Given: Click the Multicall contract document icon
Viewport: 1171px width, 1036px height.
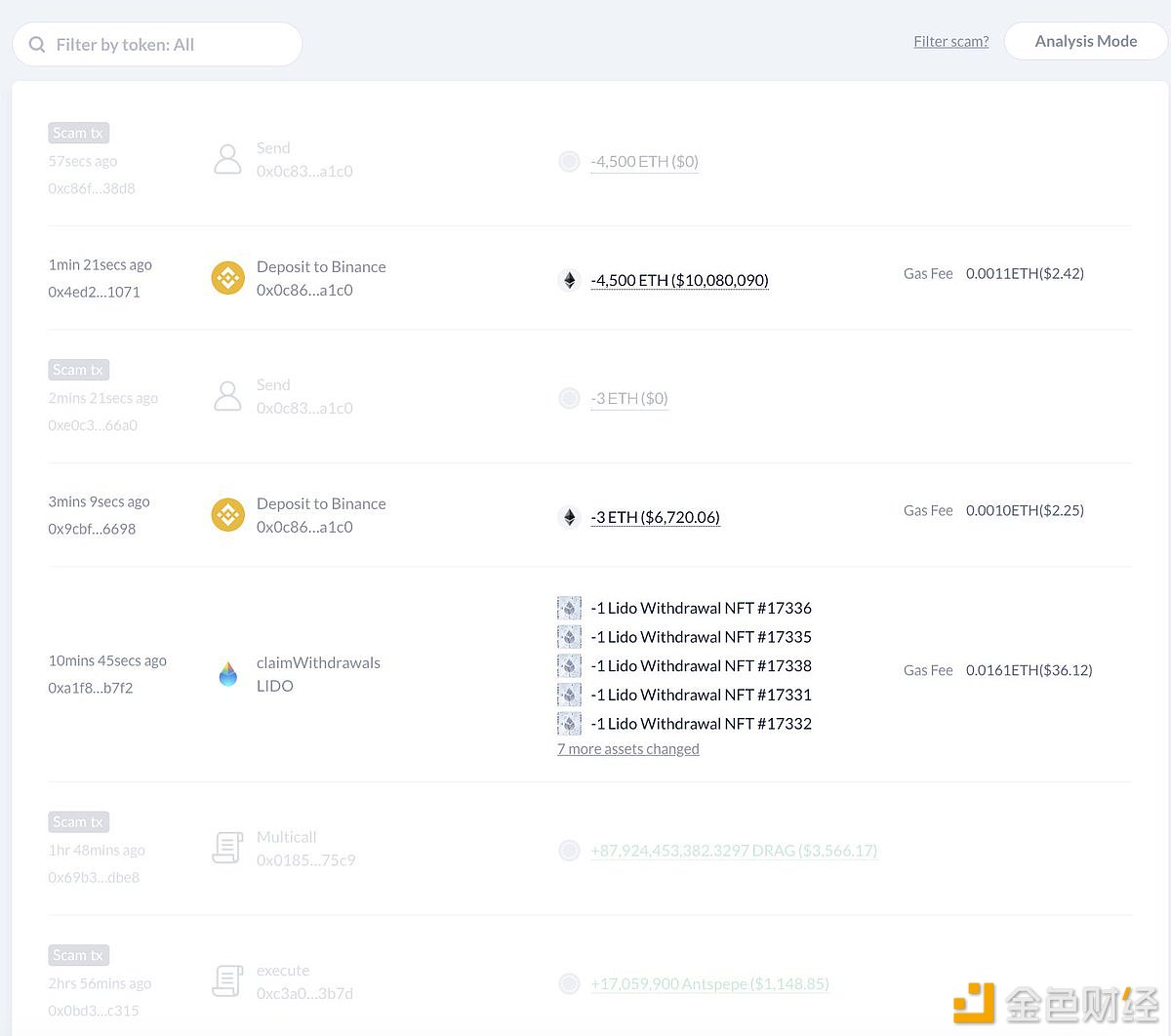Looking at the screenshot, I should 227,848.
